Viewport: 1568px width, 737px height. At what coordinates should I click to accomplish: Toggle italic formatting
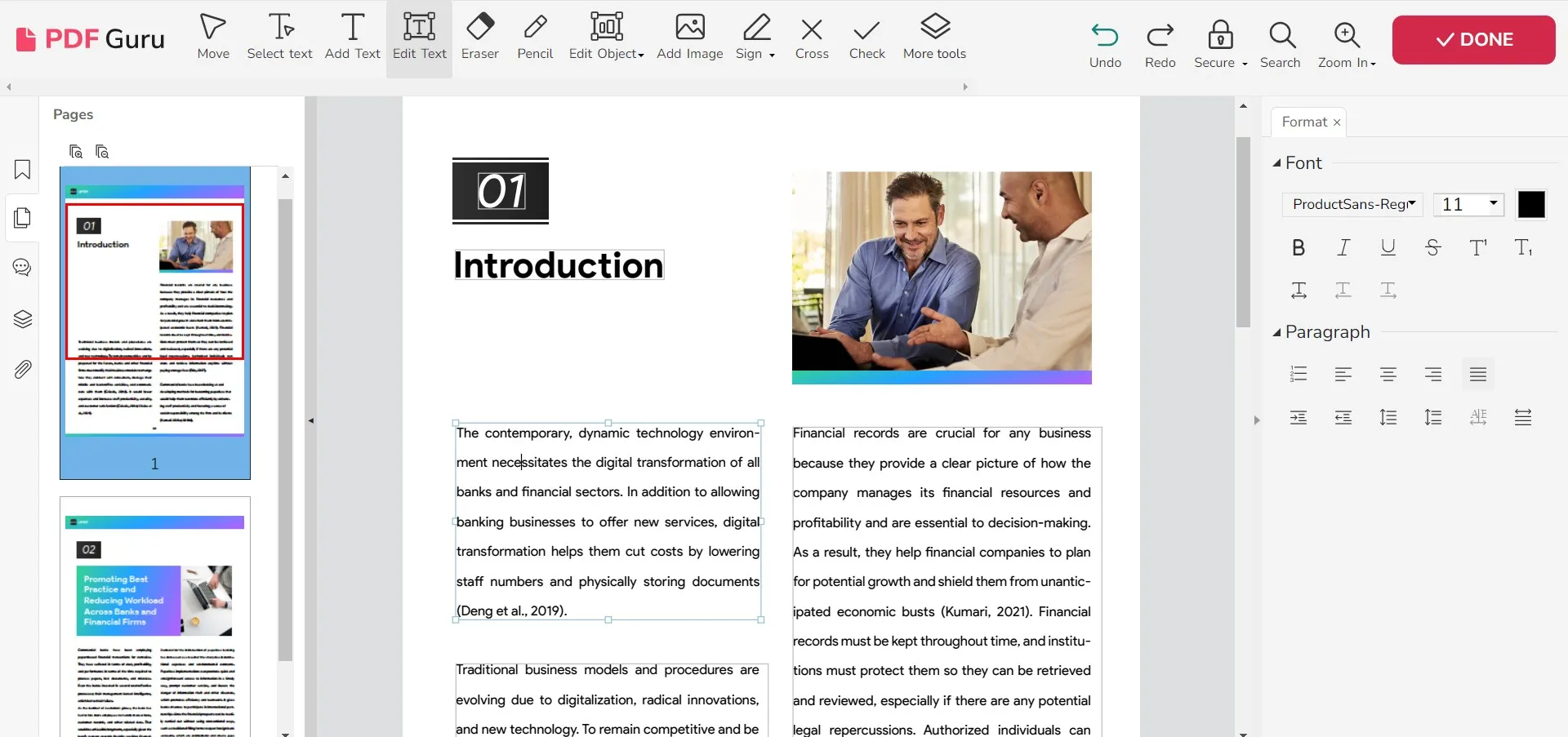click(1343, 247)
